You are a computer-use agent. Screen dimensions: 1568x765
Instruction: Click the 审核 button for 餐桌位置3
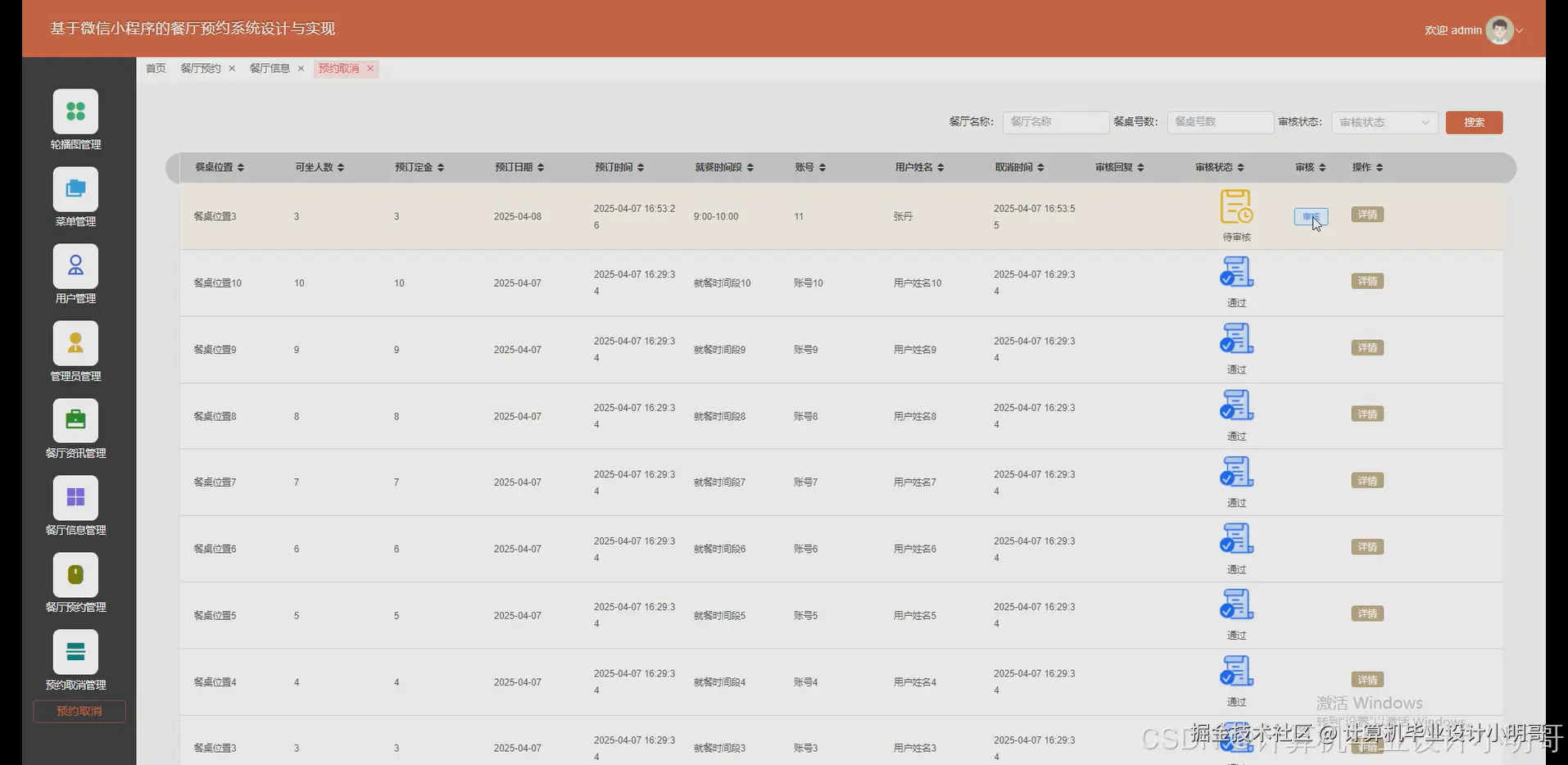tap(1311, 216)
